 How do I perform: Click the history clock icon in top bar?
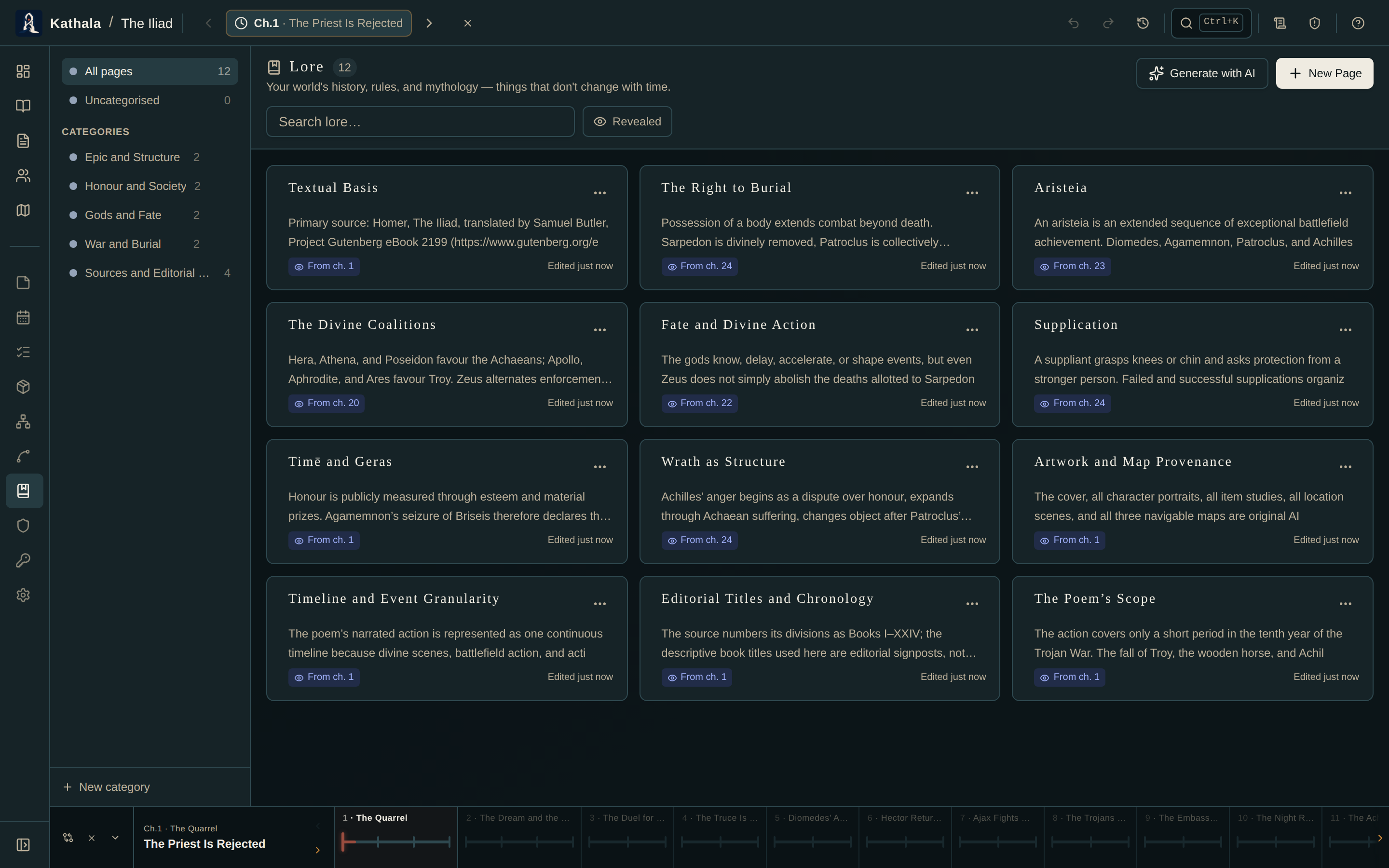tap(1143, 23)
